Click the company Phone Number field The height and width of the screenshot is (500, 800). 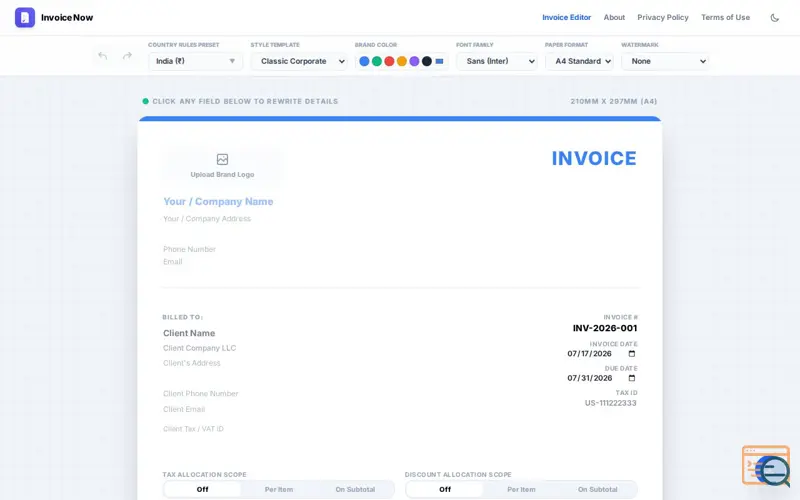(x=189, y=249)
